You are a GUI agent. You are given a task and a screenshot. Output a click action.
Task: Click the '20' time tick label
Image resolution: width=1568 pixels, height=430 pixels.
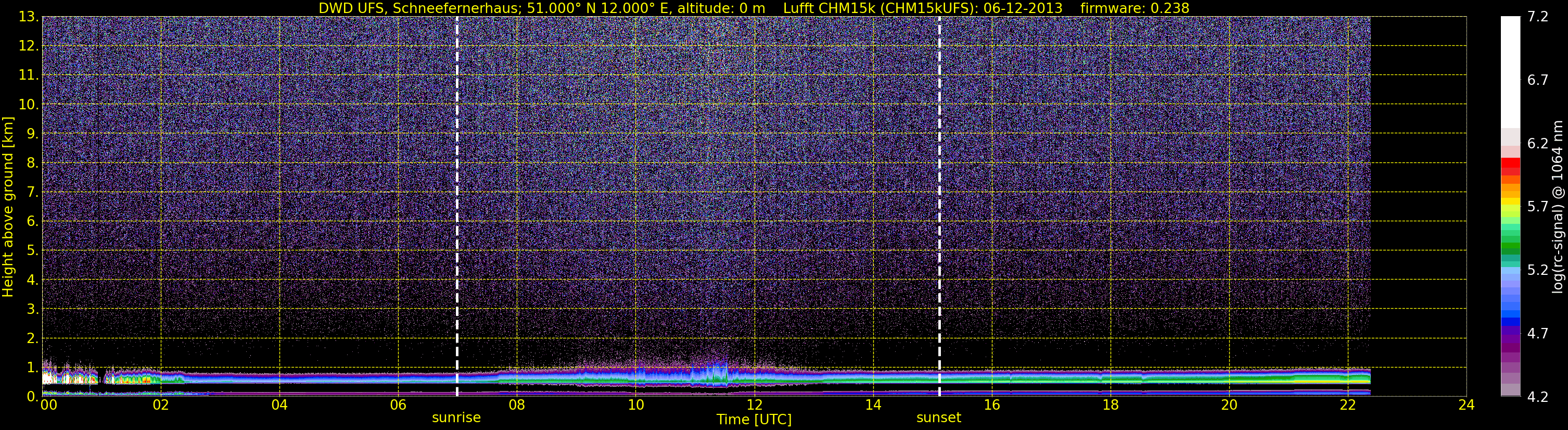coord(1229,405)
